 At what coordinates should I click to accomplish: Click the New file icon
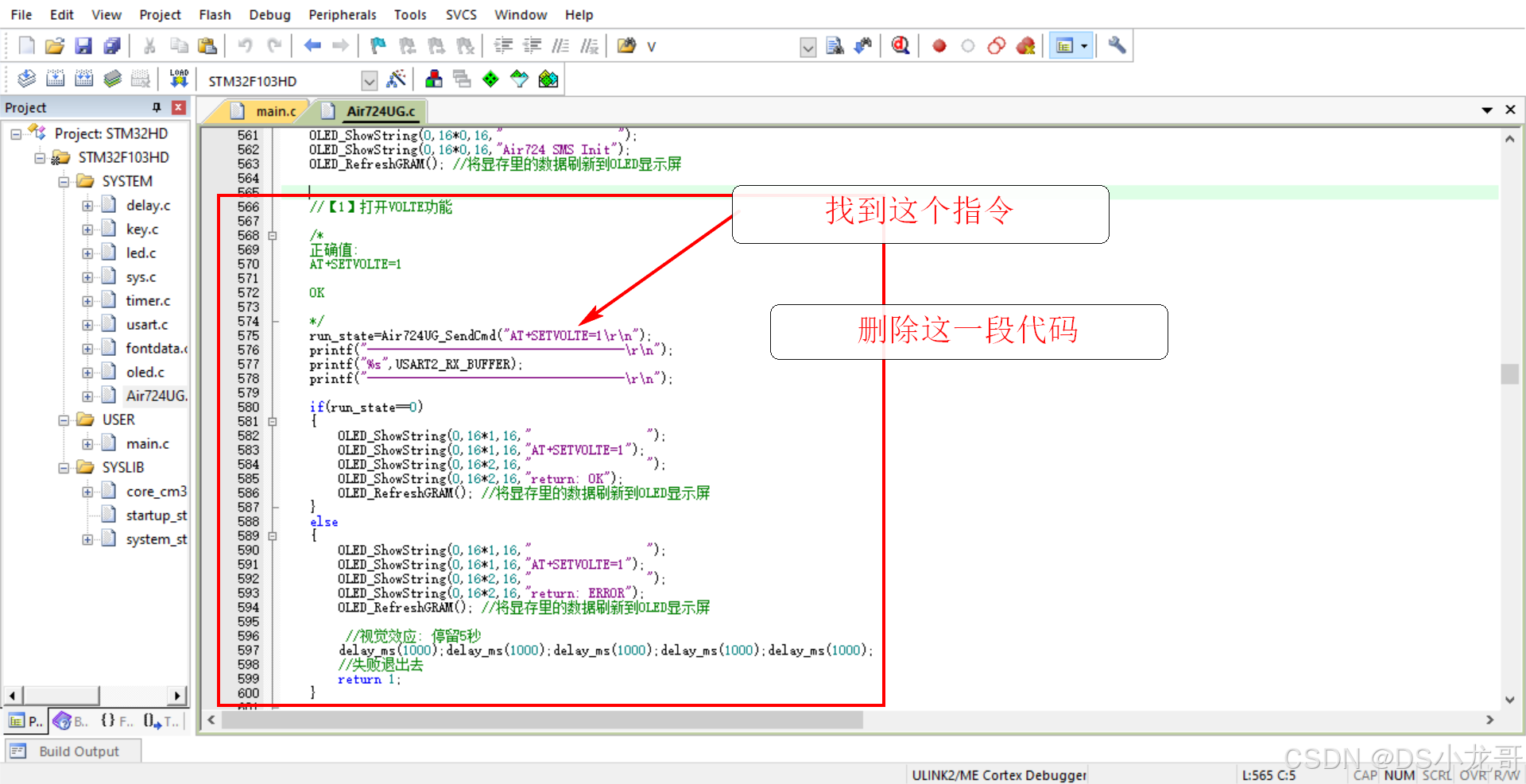(26, 46)
